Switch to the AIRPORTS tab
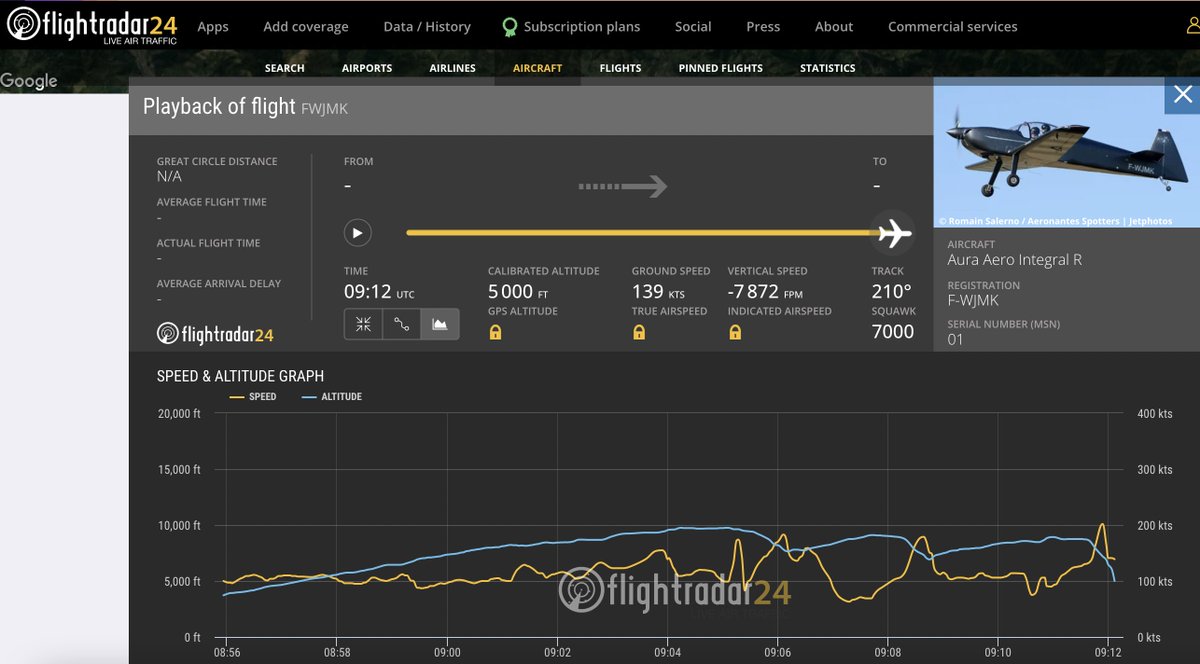 pos(367,68)
